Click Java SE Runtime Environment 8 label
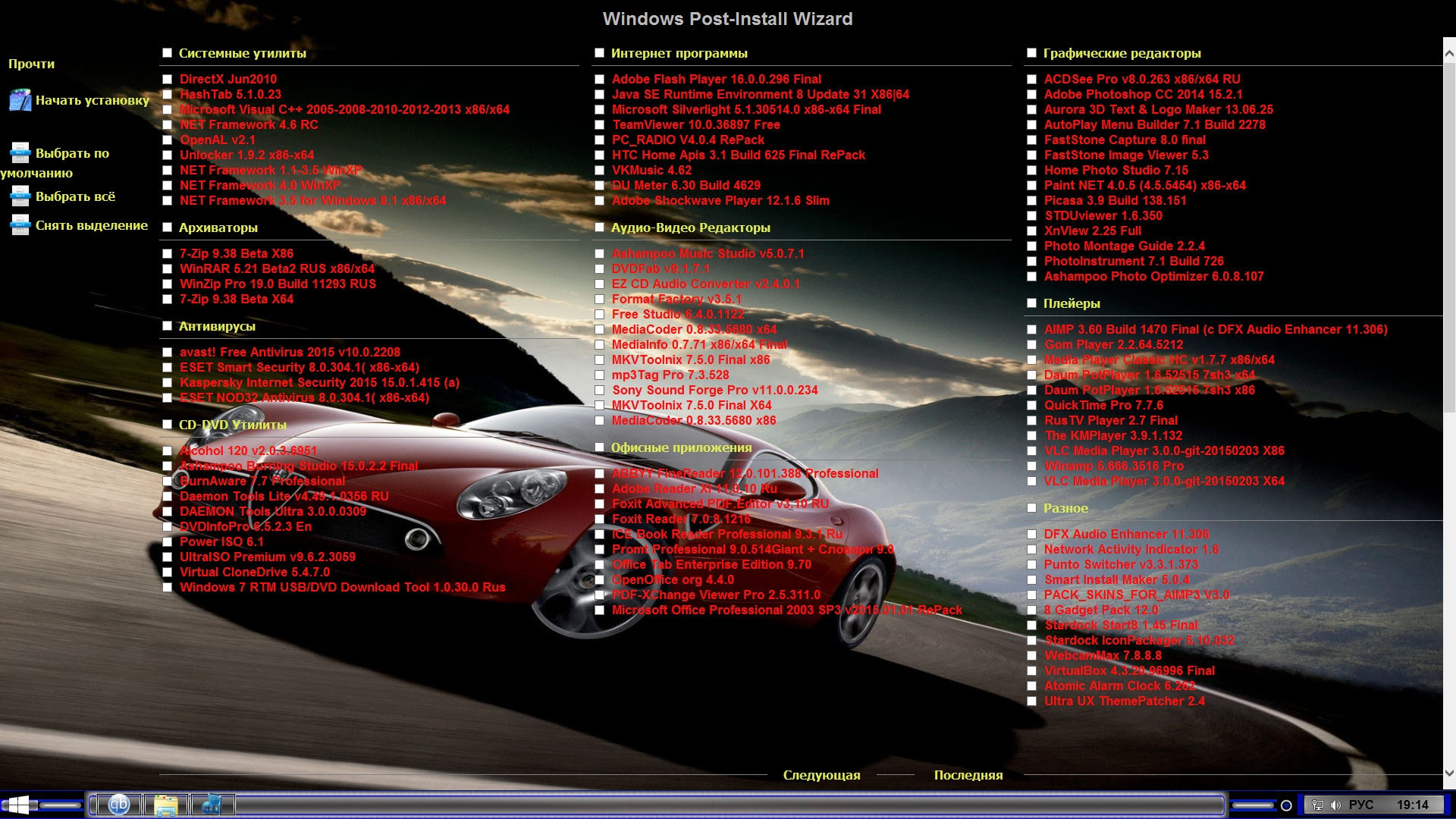This screenshot has width=1456, height=819. tap(761, 94)
